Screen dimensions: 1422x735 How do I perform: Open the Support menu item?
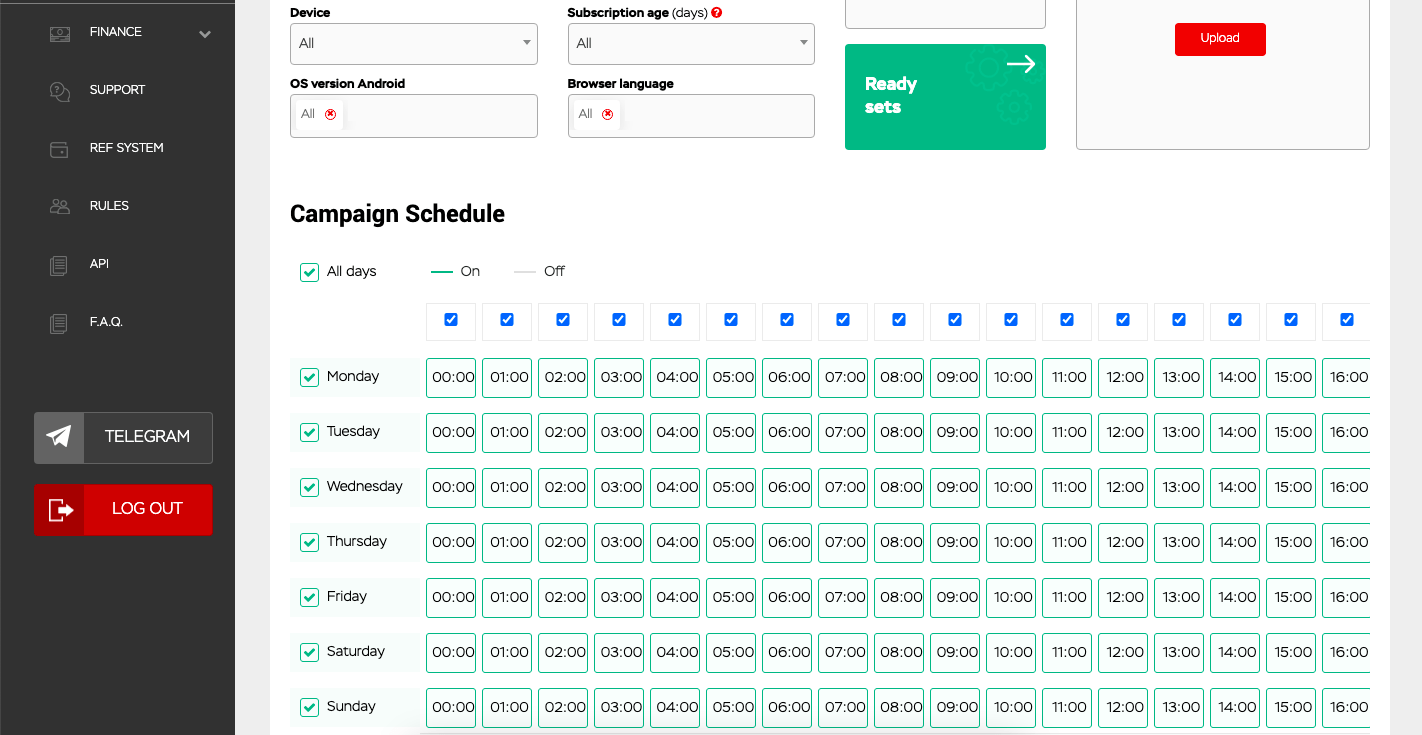(x=117, y=90)
